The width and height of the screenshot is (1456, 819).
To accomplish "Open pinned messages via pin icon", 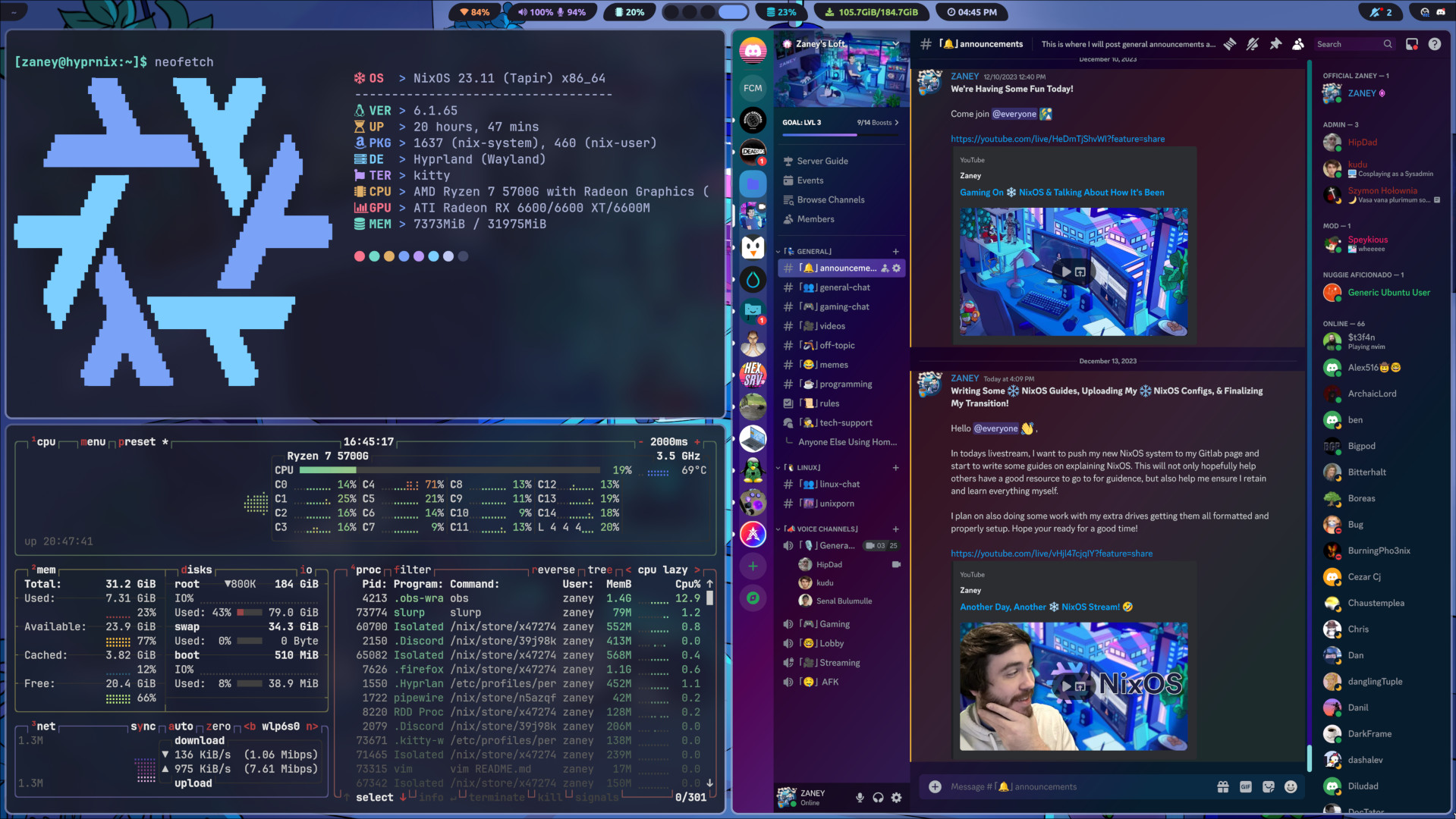I will click(1275, 44).
